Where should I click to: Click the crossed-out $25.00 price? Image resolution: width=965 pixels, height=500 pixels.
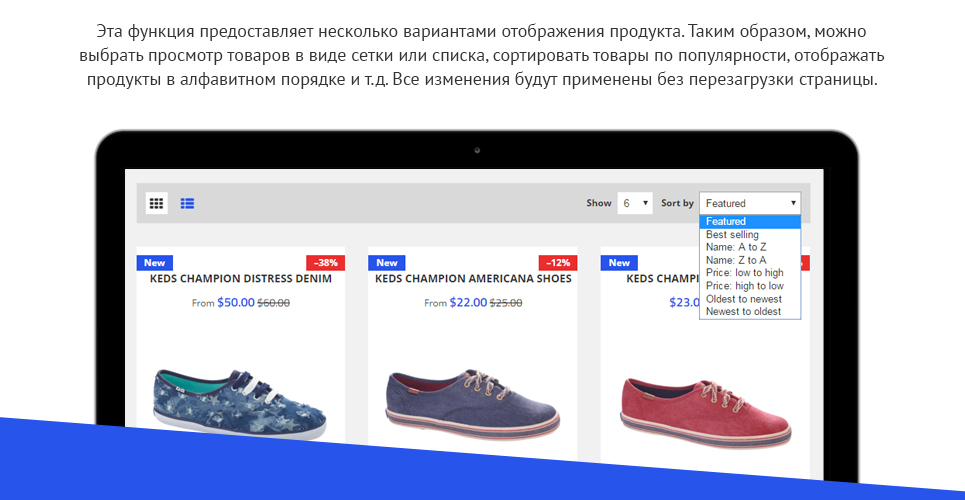[x=506, y=303]
